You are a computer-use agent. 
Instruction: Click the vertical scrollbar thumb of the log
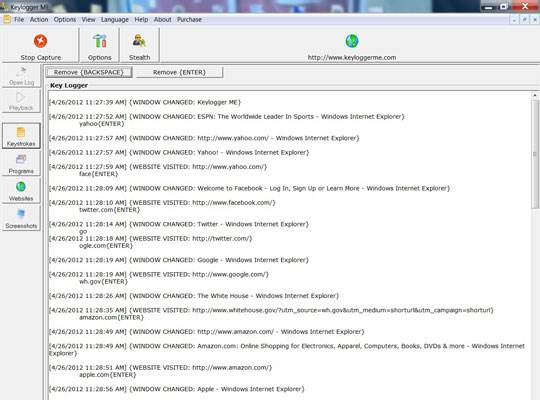[x=534, y=154]
